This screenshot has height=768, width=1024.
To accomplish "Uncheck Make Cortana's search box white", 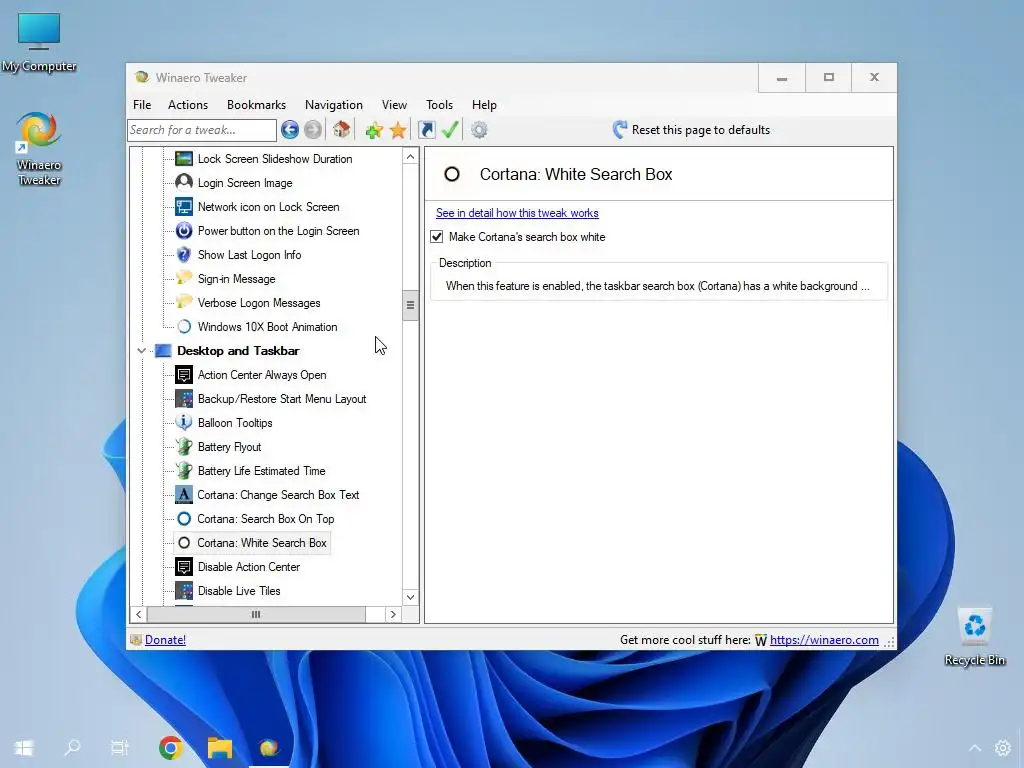I will point(437,237).
